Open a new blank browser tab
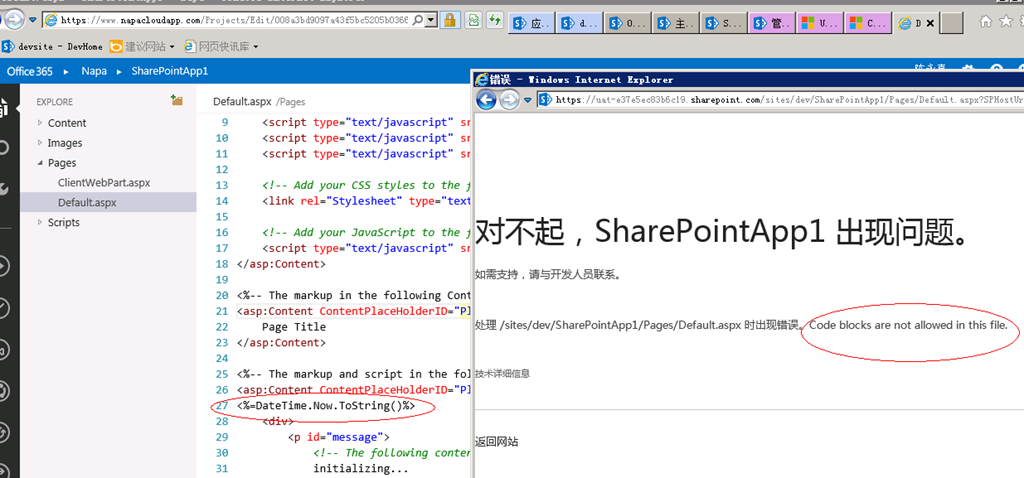 tap(952, 23)
